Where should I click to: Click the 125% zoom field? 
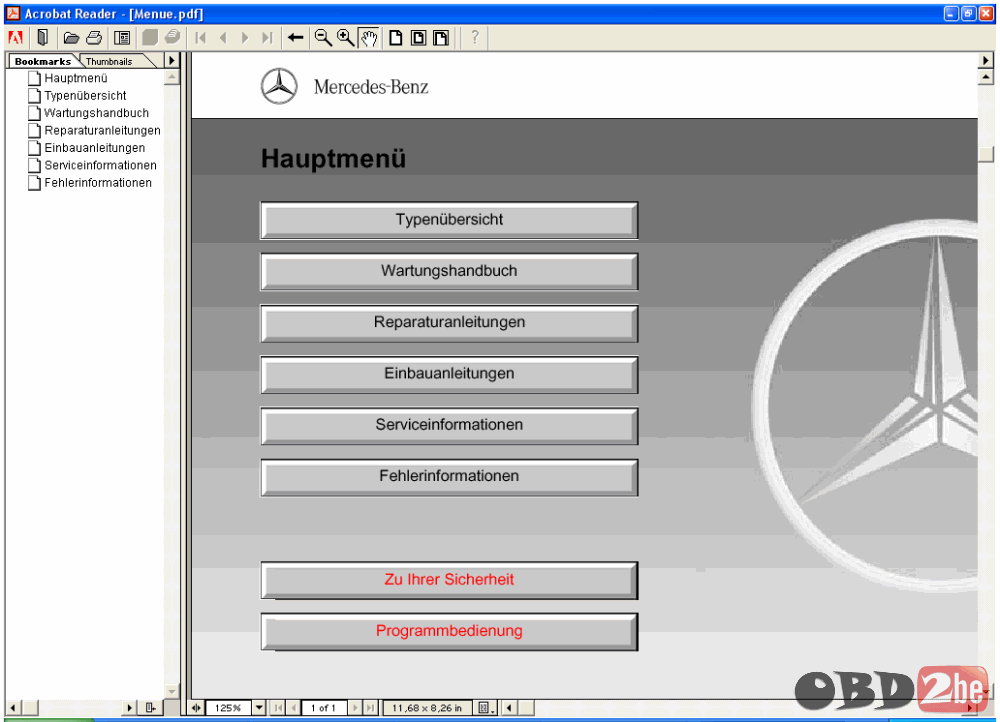228,707
